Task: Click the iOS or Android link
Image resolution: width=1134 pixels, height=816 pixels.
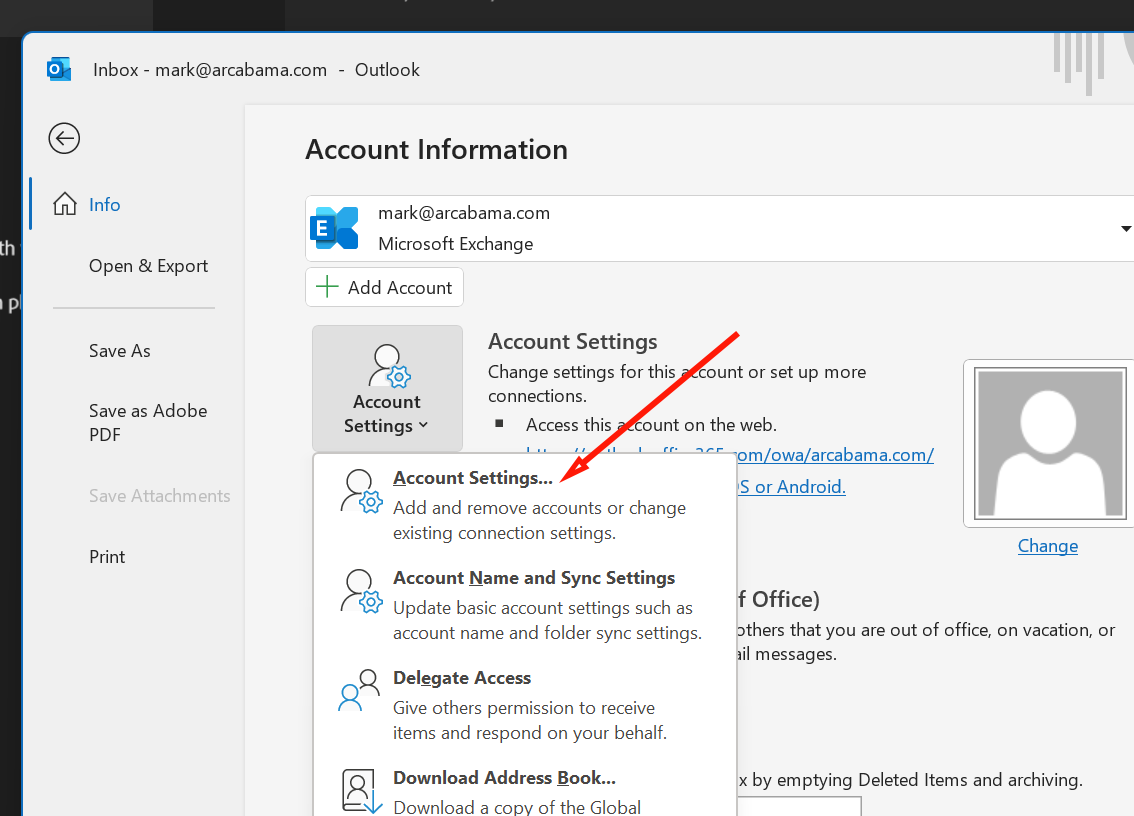Action: (x=792, y=487)
